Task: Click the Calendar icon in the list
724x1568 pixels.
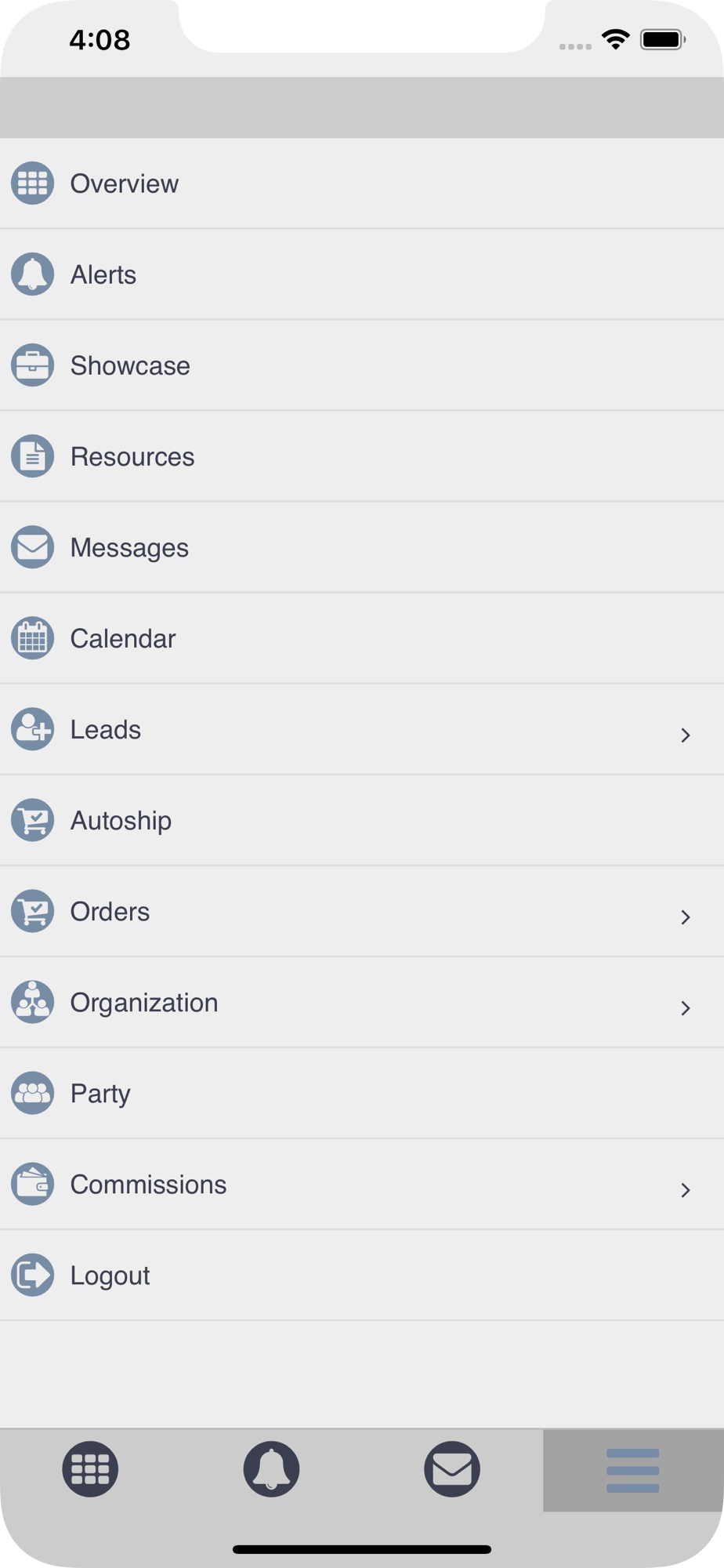Action: point(32,638)
